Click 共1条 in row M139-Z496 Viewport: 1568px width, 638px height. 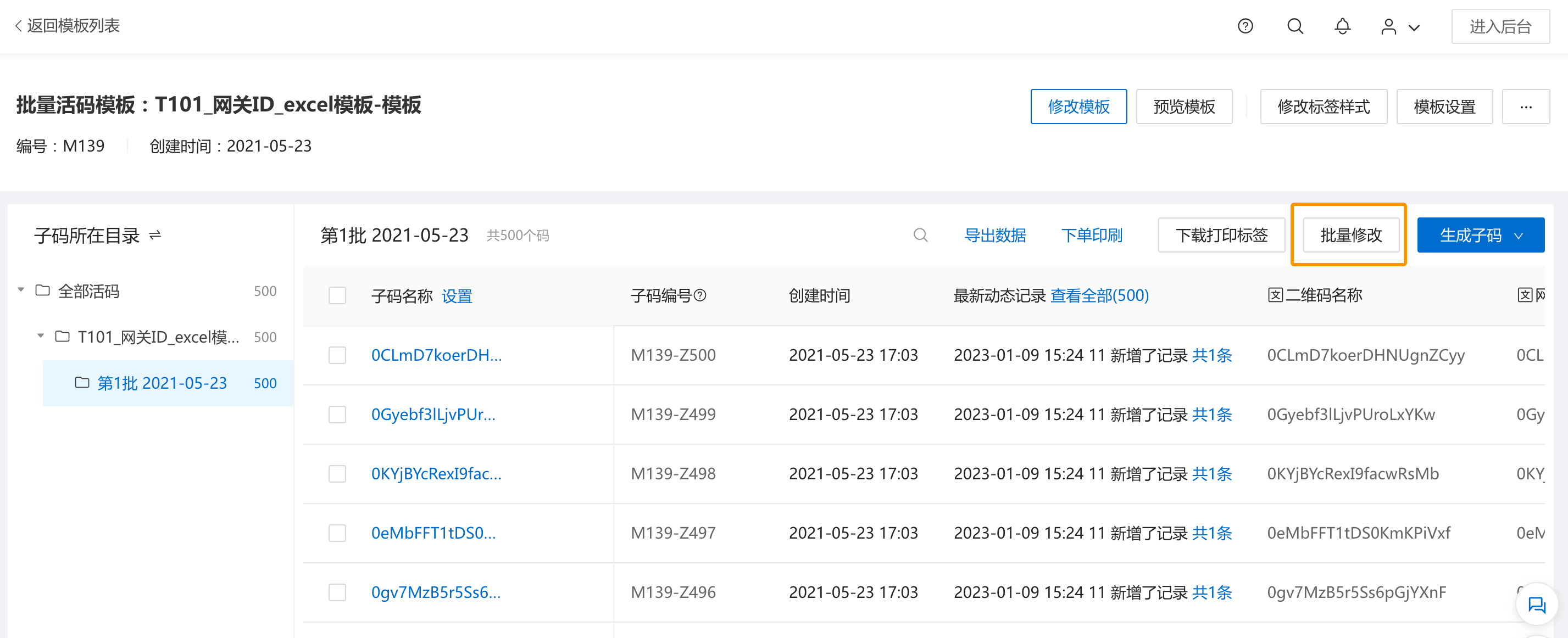[1211, 592]
